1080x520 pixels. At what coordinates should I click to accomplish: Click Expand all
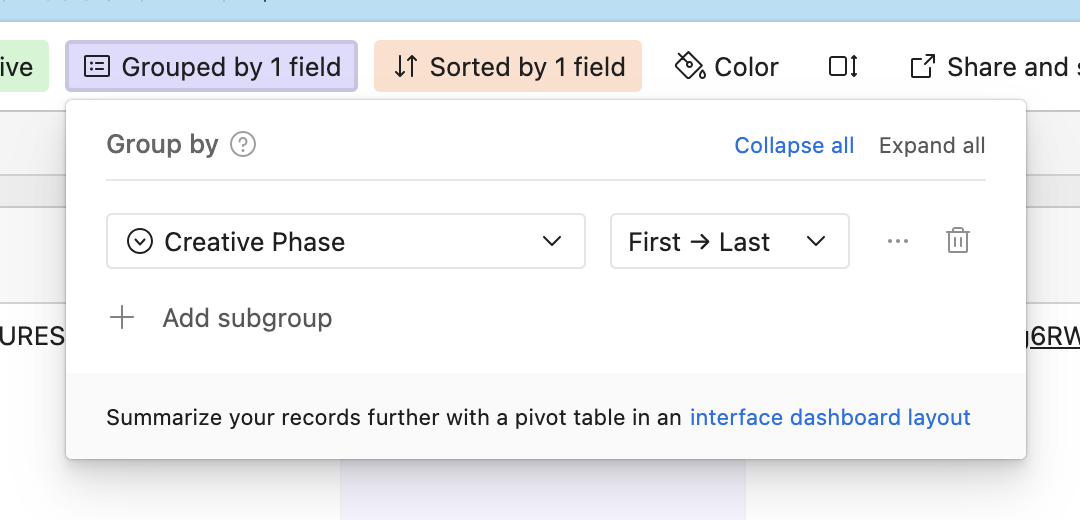[x=932, y=146]
